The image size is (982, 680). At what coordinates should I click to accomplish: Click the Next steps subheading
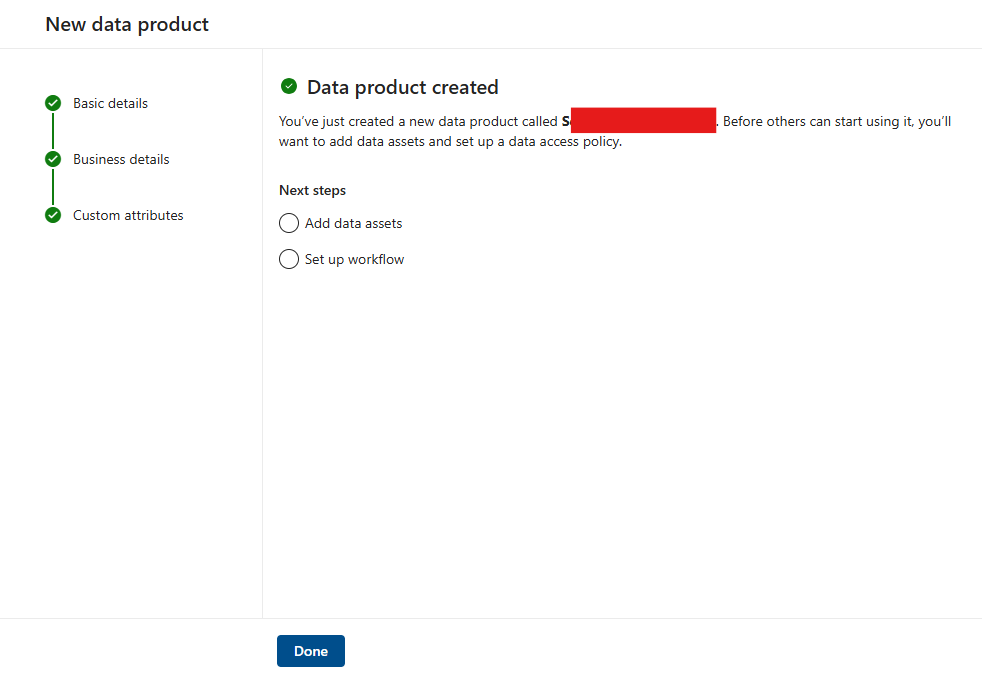[x=312, y=190]
